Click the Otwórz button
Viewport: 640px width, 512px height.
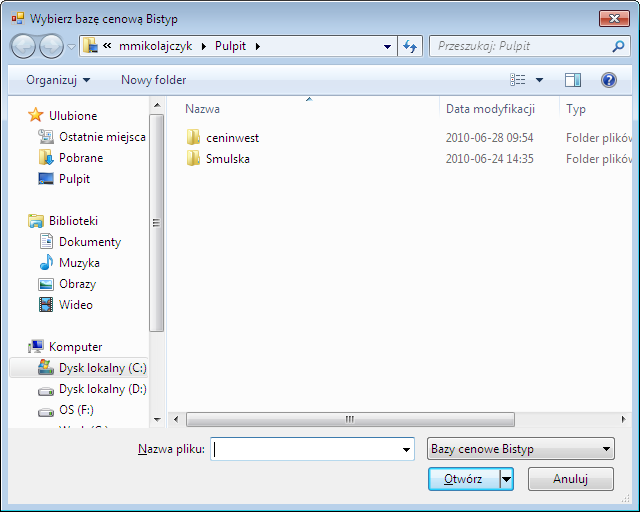pyautogui.click(x=464, y=479)
